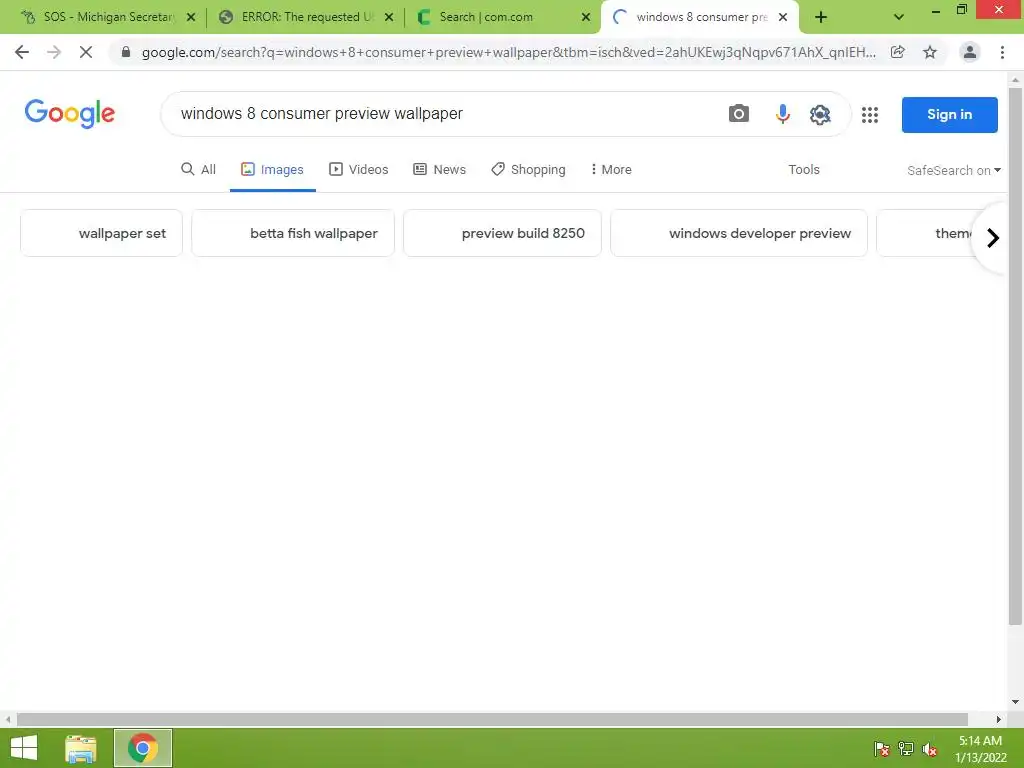
Task: Click the horizontal page scrollbar
Action: pos(492,719)
